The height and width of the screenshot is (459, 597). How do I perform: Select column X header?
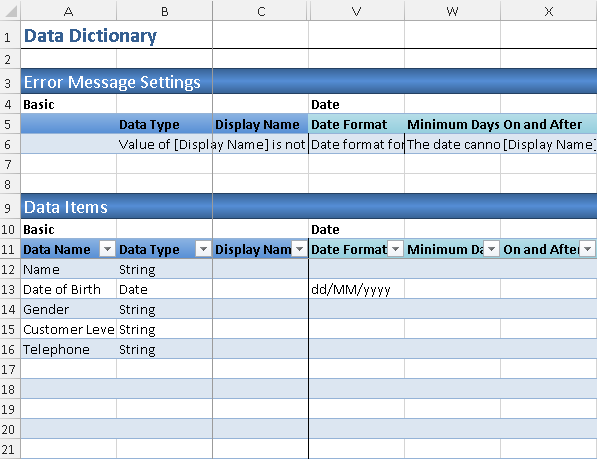click(x=549, y=11)
